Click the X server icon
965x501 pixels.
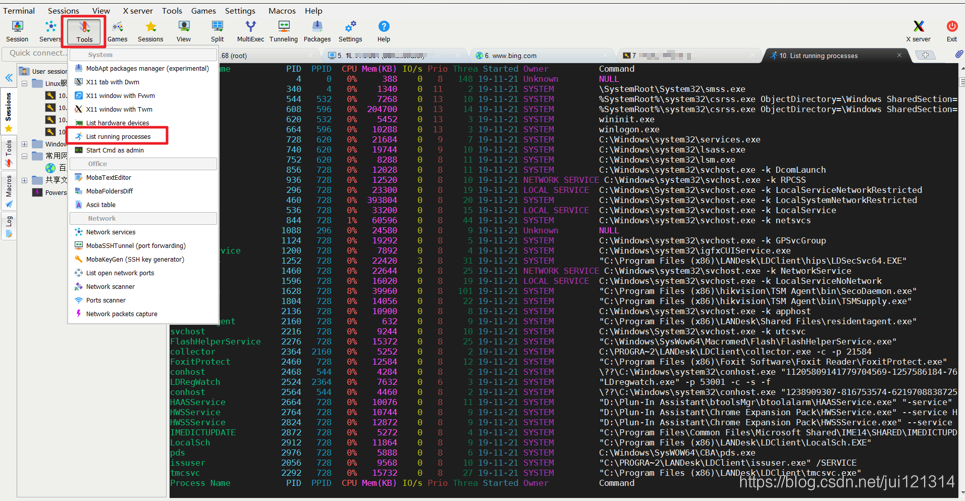[918, 31]
